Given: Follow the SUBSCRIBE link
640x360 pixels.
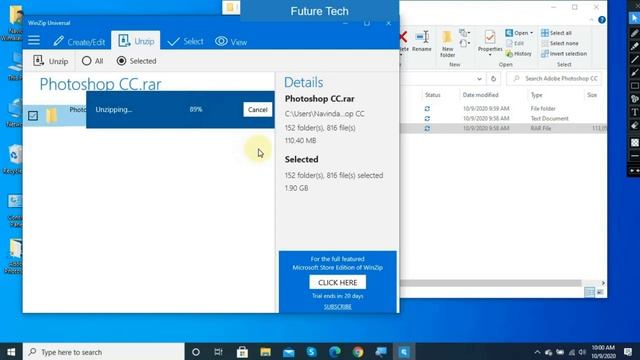Looking at the screenshot, I should (x=338, y=307).
